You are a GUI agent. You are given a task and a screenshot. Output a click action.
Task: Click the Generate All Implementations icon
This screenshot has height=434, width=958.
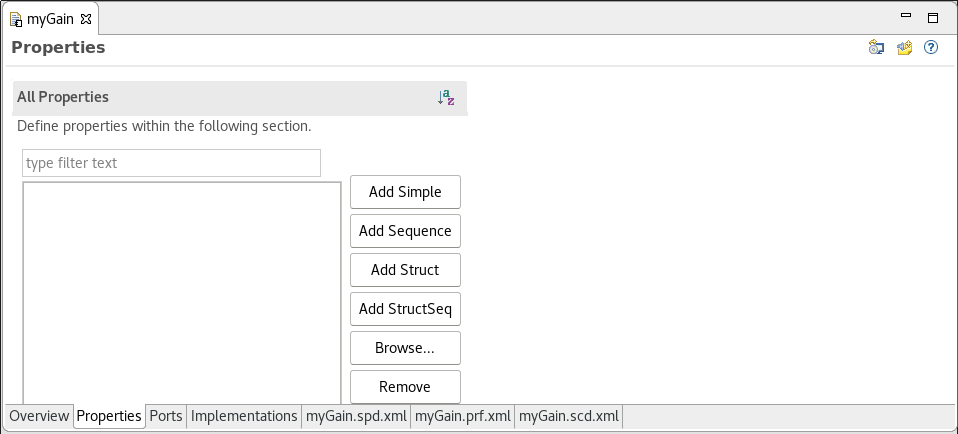[876, 47]
